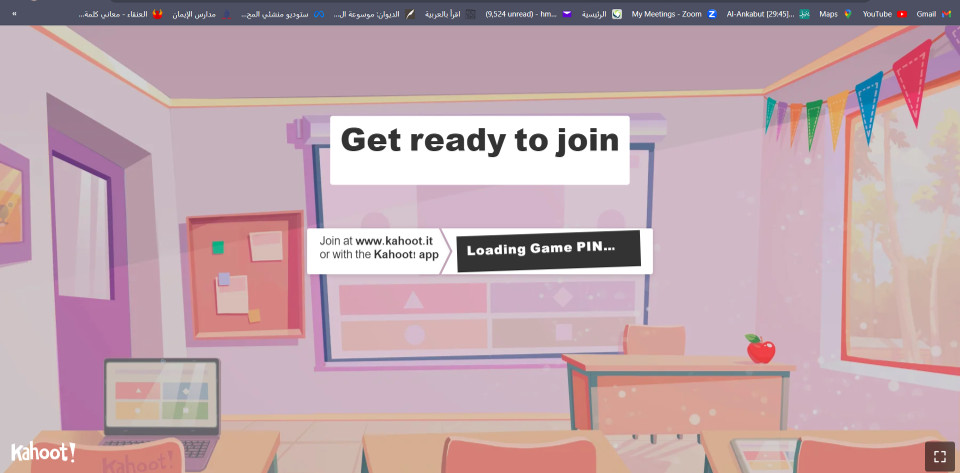Open the Maps bookmark

click(835, 13)
